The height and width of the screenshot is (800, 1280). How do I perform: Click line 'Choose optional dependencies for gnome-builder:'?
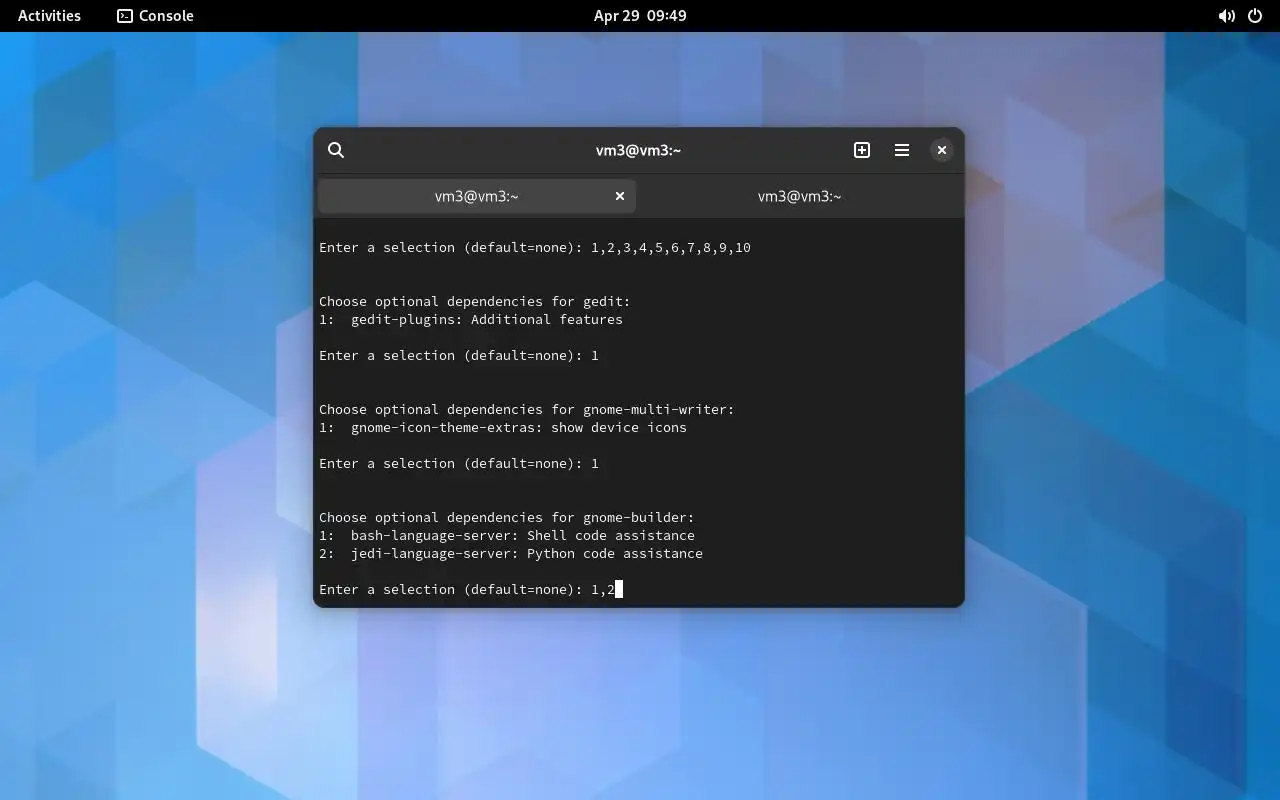pyautogui.click(x=507, y=518)
